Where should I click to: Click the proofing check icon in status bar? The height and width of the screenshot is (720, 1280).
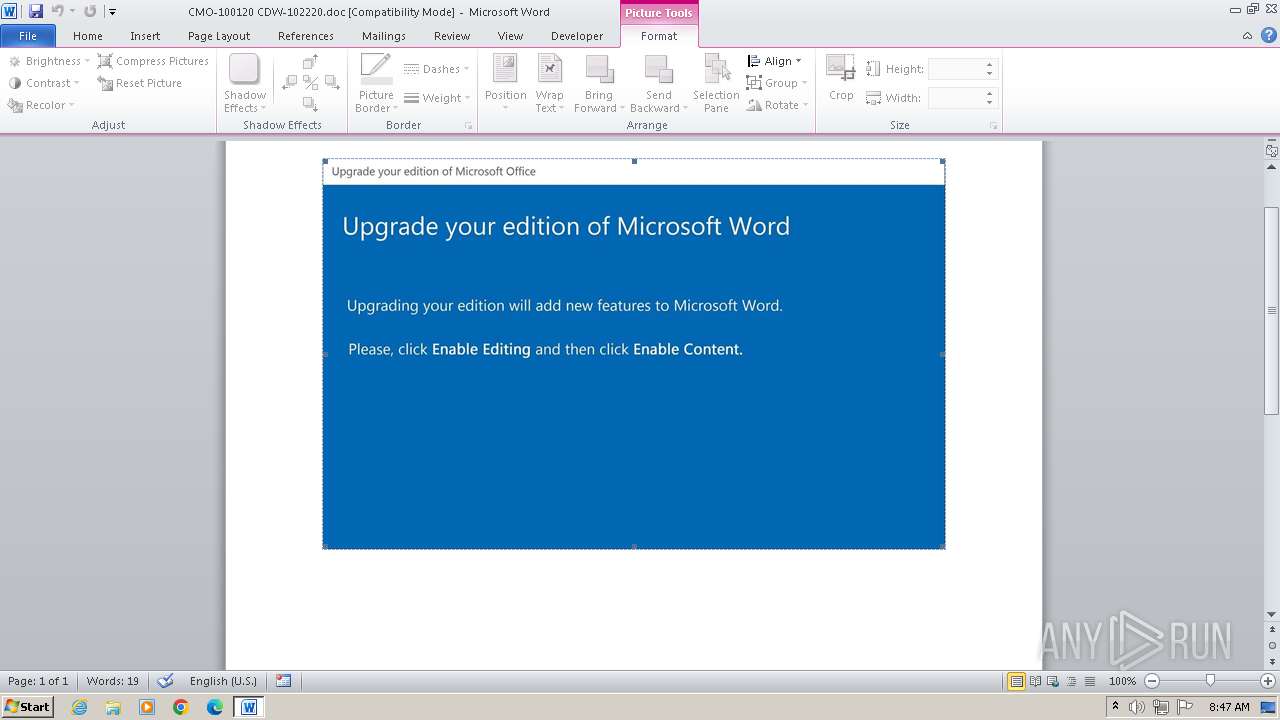tap(166, 681)
